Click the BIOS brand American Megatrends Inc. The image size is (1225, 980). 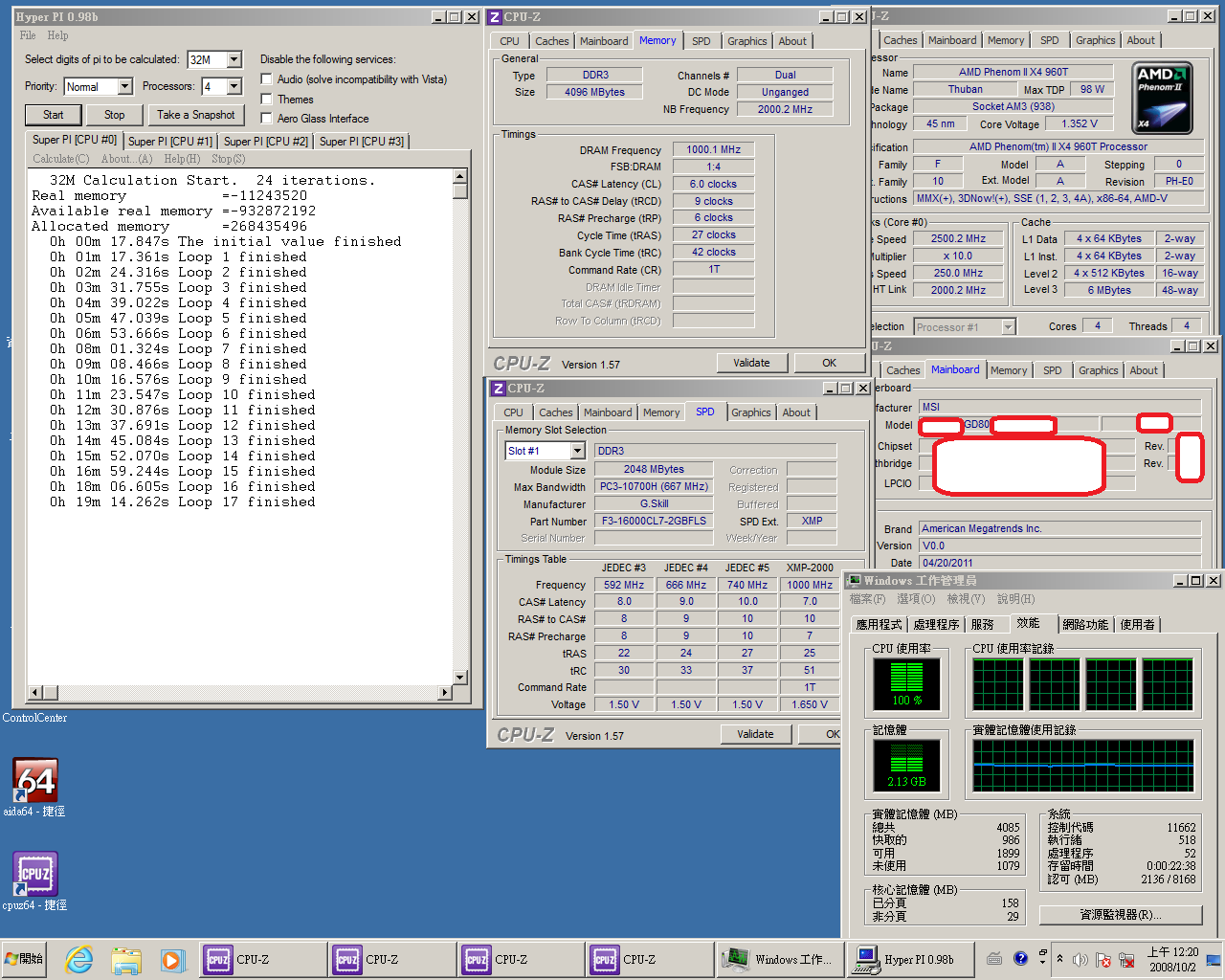pos(1060,528)
